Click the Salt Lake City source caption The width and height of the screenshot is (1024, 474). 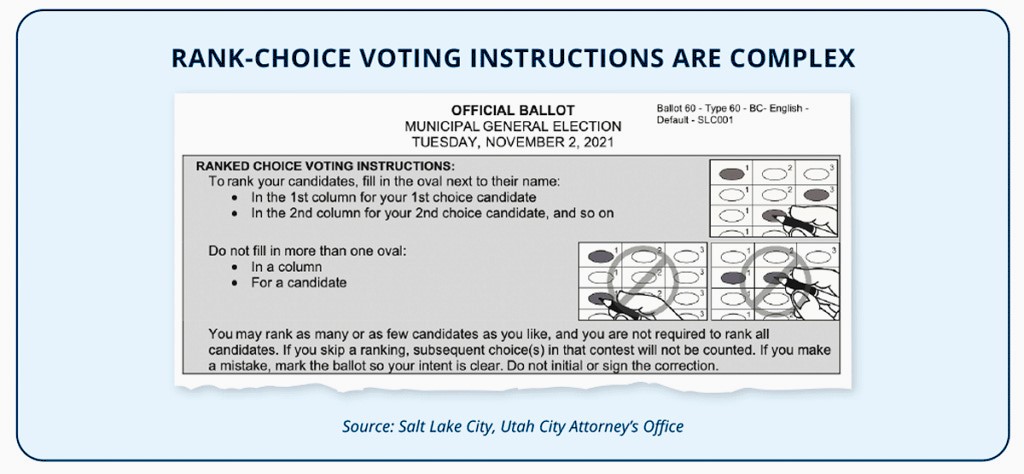click(512, 427)
